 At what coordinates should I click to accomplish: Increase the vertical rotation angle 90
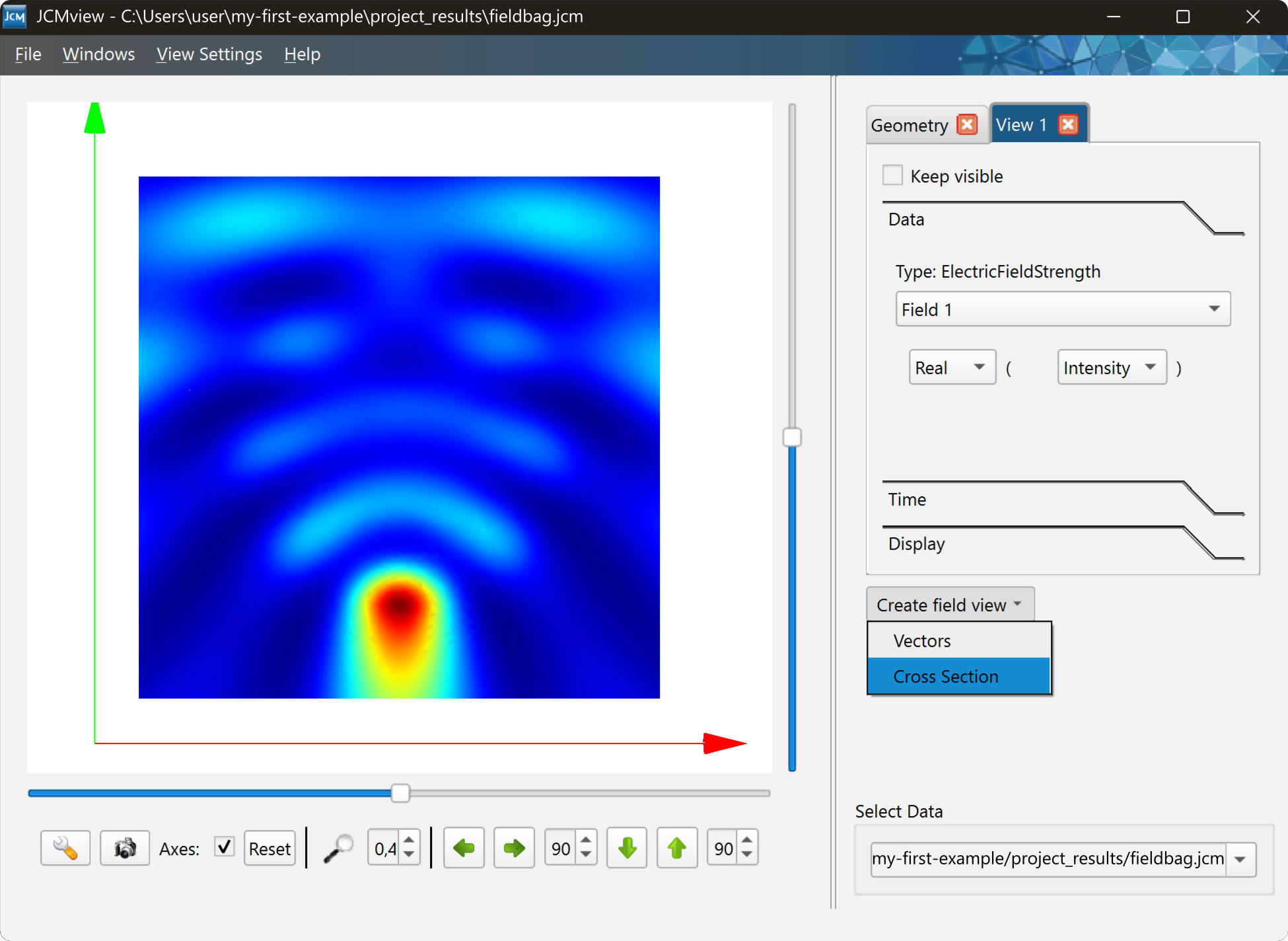747,840
